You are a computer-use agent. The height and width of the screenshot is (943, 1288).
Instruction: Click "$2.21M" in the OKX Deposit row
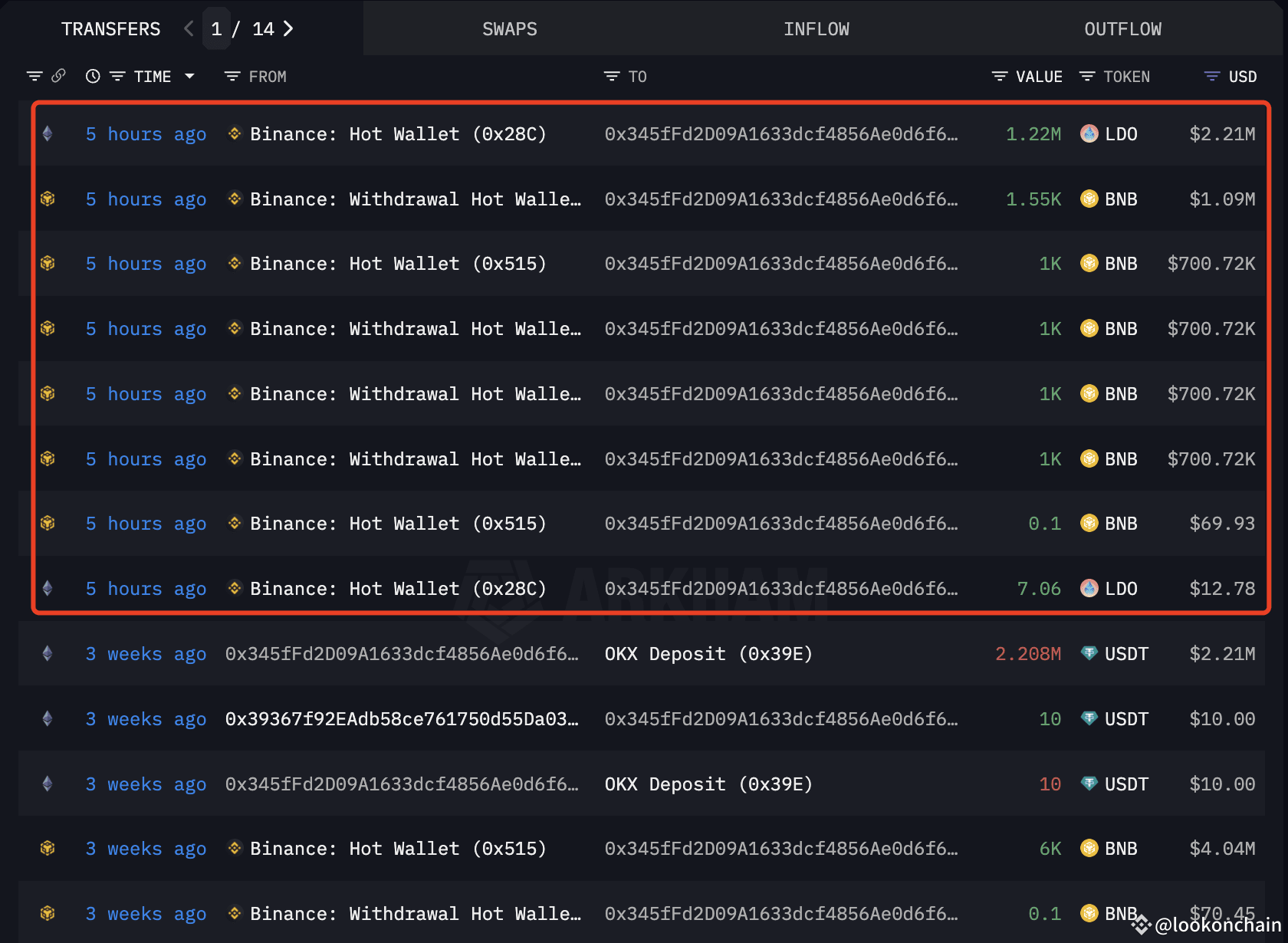pos(1222,654)
